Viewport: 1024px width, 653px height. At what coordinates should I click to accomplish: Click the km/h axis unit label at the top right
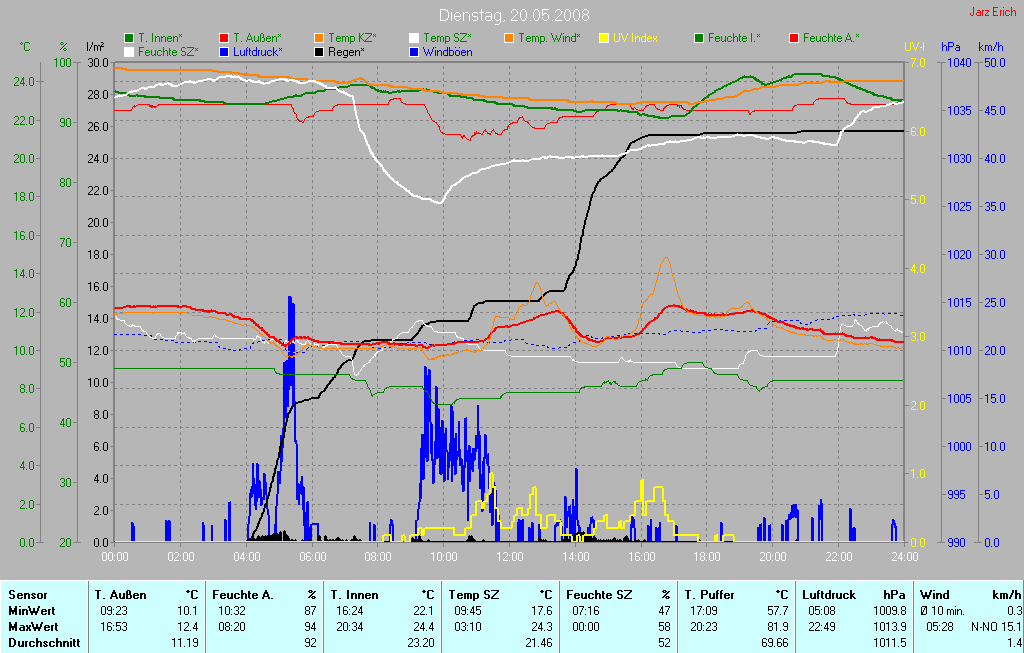point(991,47)
